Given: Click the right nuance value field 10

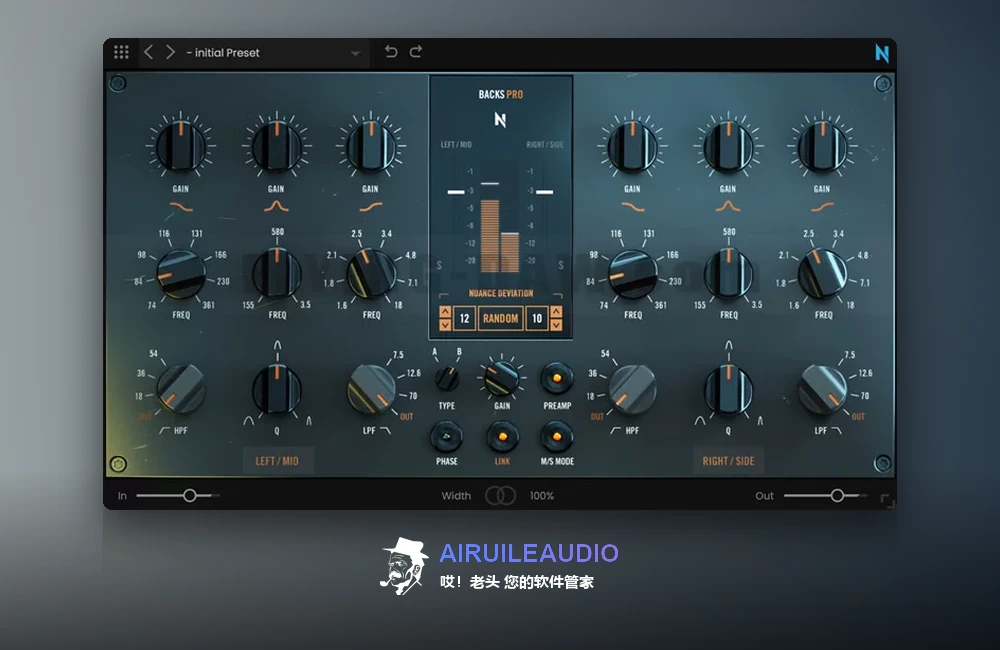Looking at the screenshot, I should [537, 318].
